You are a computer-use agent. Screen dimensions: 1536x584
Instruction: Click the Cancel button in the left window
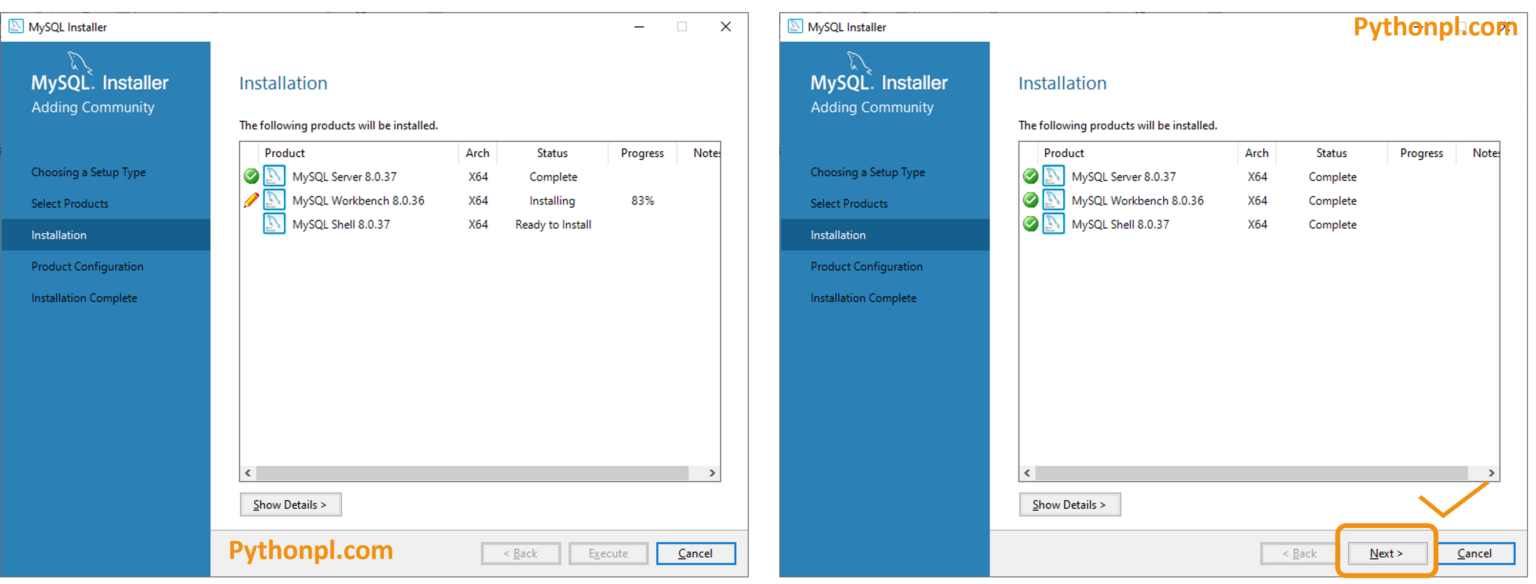pos(696,553)
